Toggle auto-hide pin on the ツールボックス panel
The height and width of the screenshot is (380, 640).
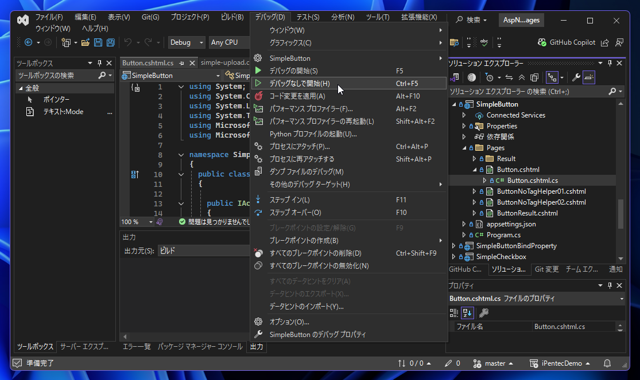99,63
